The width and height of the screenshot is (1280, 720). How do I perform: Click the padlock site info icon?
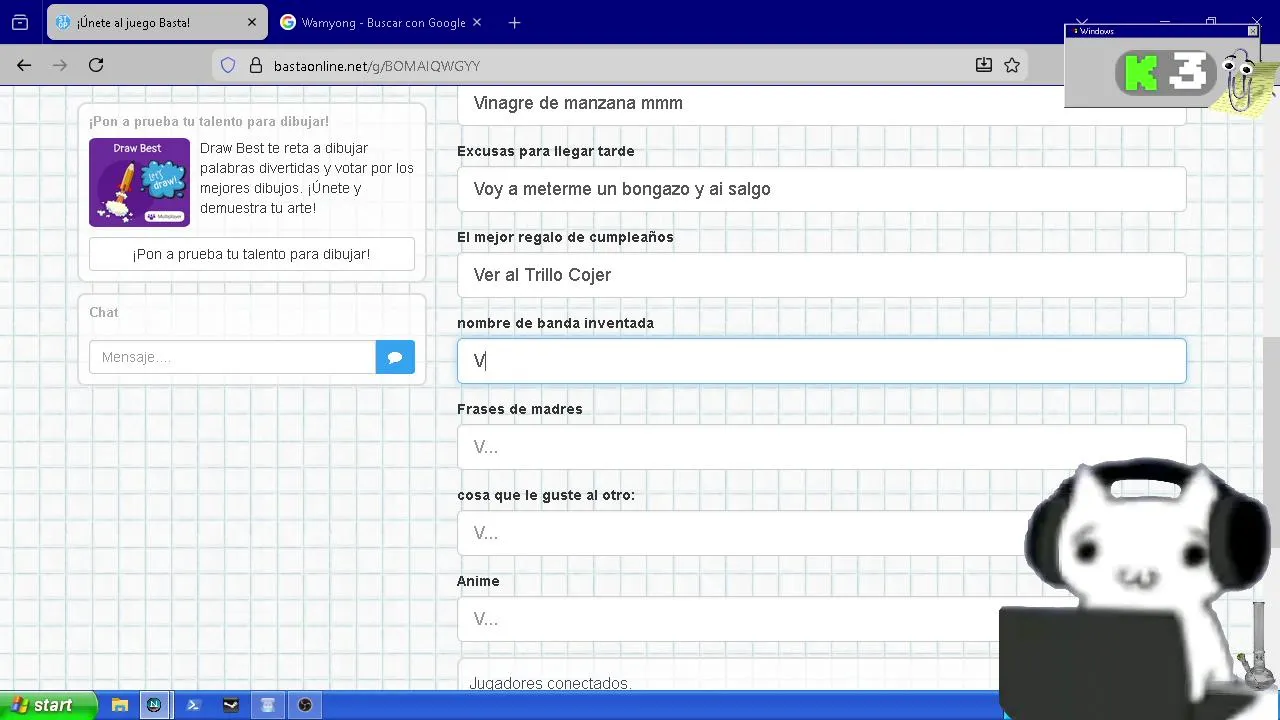tap(255, 65)
